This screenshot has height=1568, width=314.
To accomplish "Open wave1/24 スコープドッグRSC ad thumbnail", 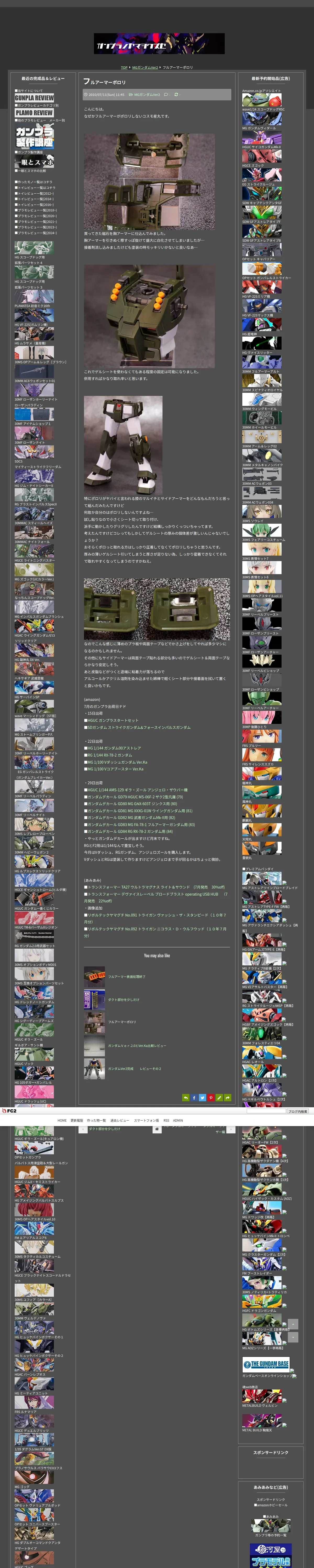I will click(x=262, y=100).
